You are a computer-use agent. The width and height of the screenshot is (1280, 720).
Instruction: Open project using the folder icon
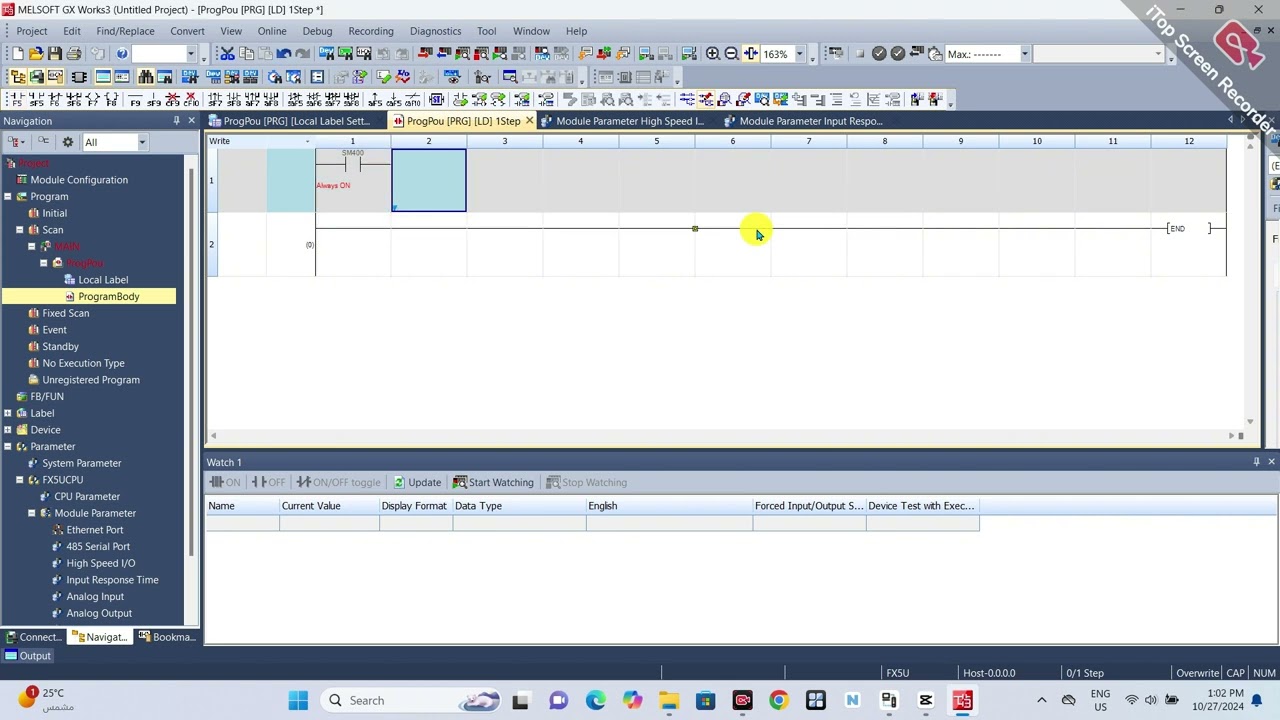36,54
